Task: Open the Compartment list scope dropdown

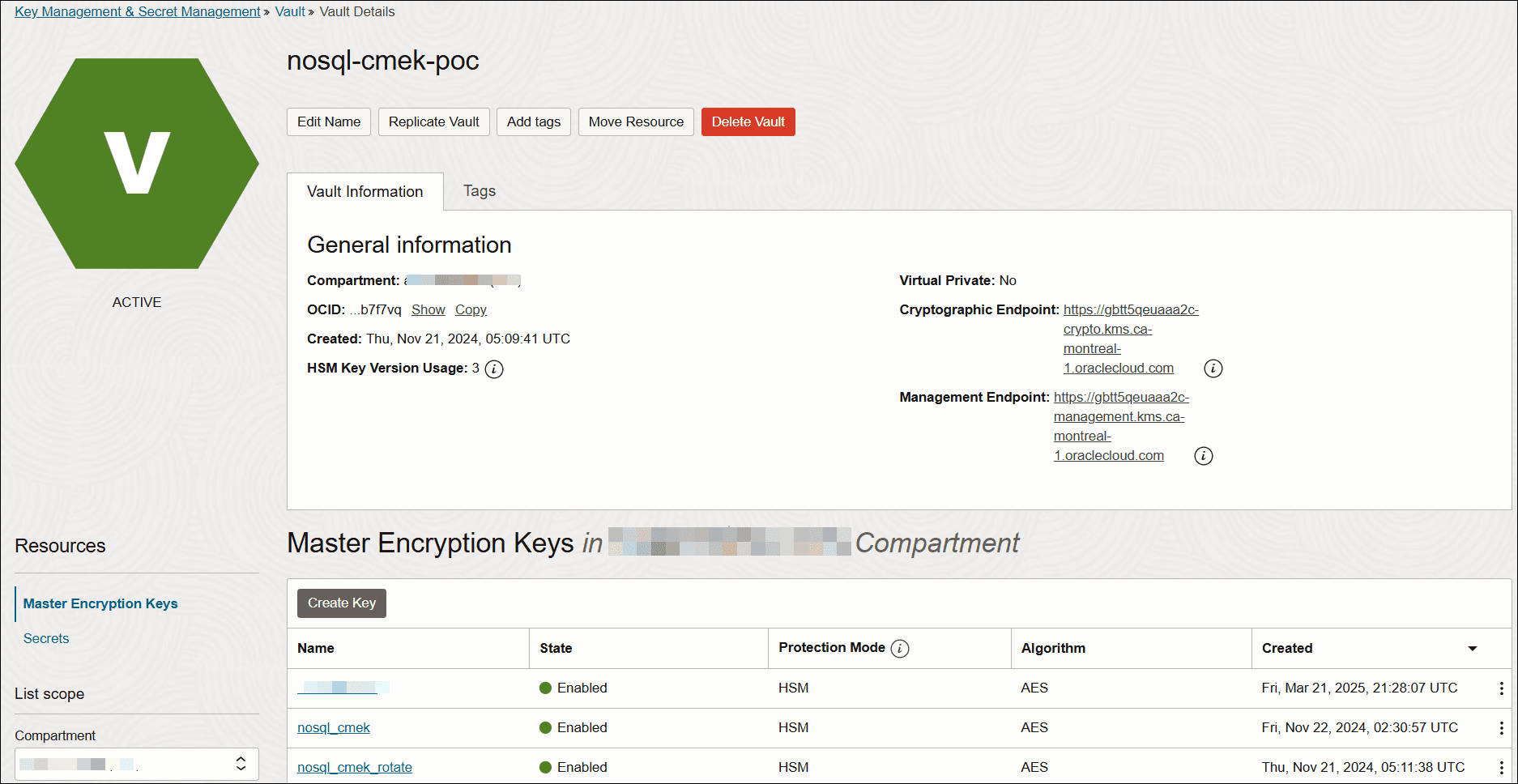Action: [x=137, y=764]
